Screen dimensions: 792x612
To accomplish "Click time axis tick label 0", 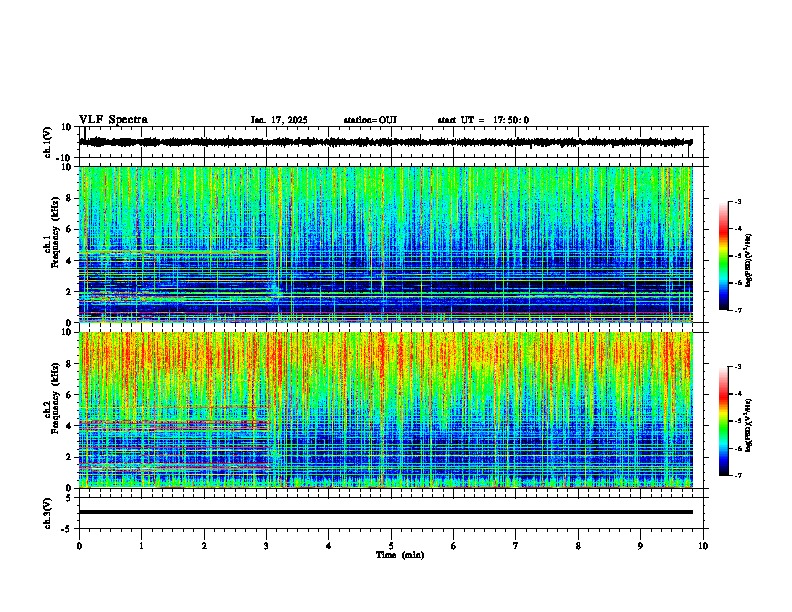I will tap(79, 546).
